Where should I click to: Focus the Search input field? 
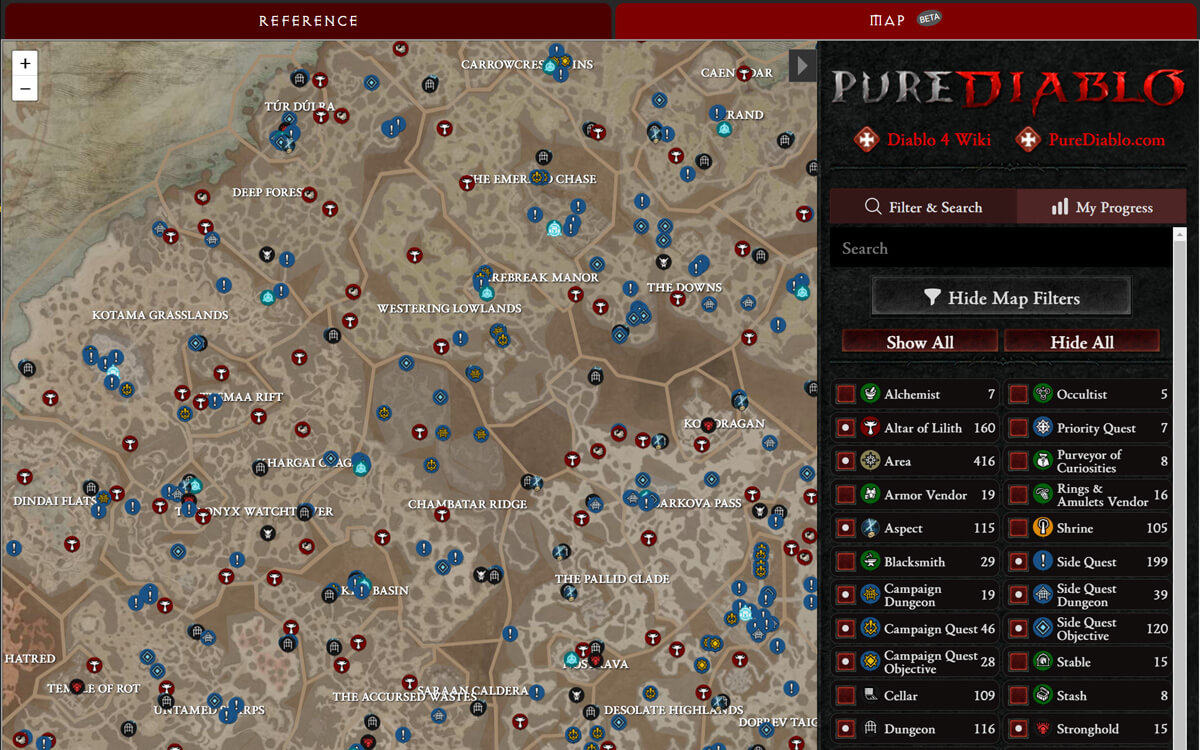point(1001,248)
